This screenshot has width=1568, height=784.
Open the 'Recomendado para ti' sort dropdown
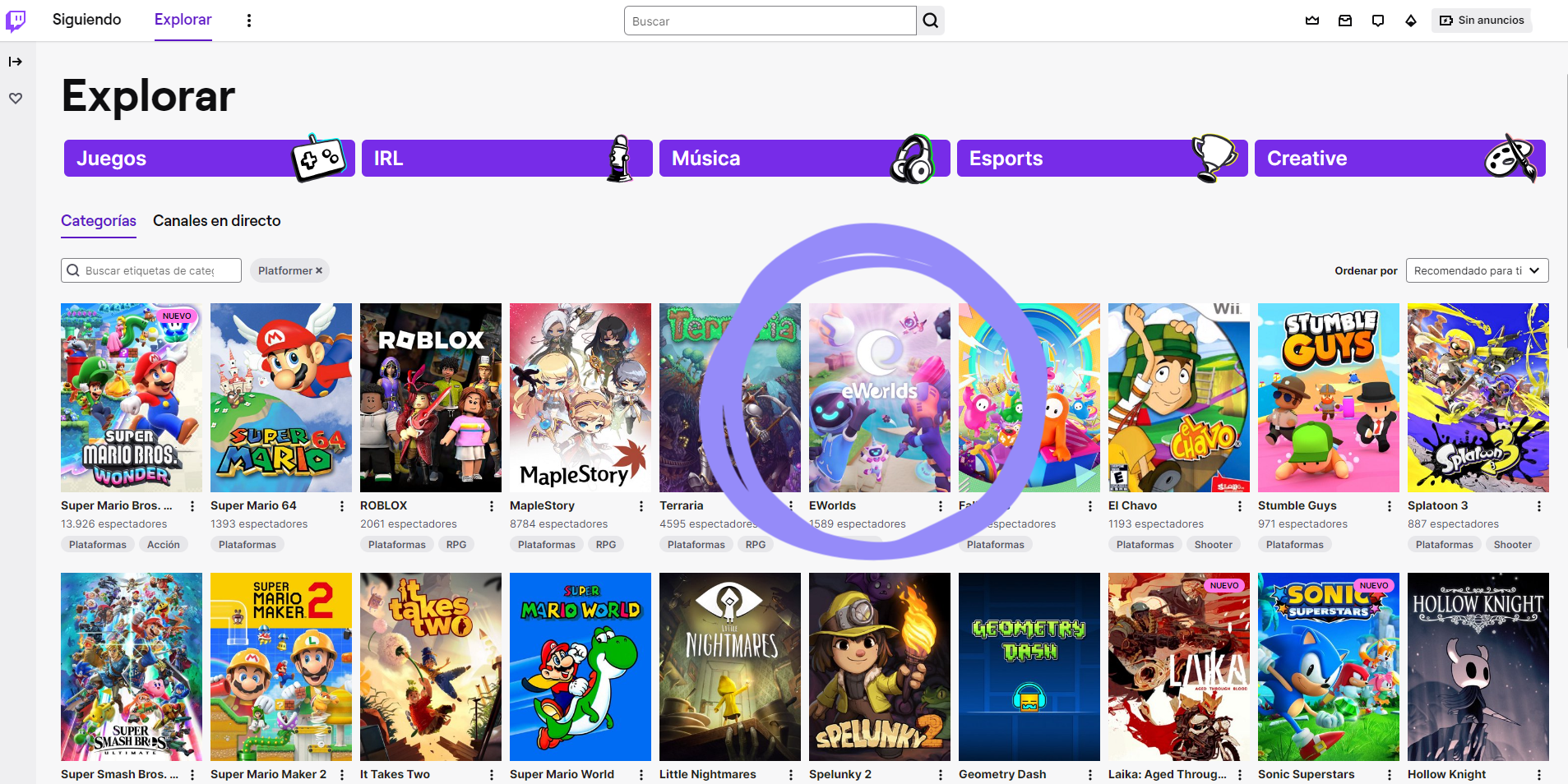[x=1476, y=270]
